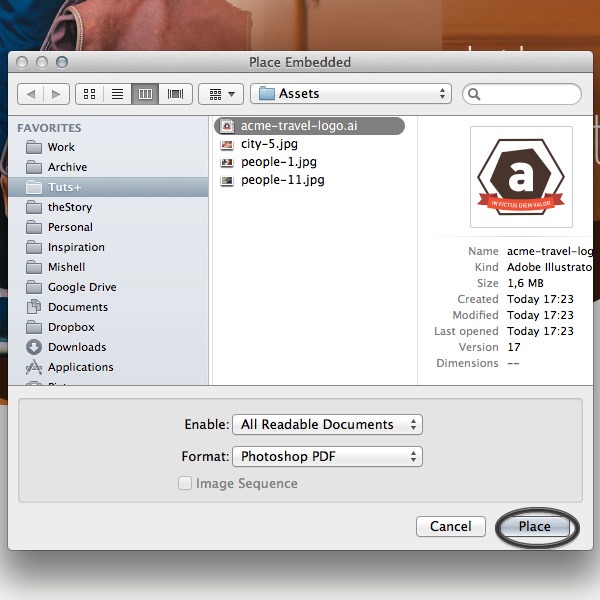The width and height of the screenshot is (600, 600).
Task: Open the Enable file type dropdown
Action: (x=328, y=424)
